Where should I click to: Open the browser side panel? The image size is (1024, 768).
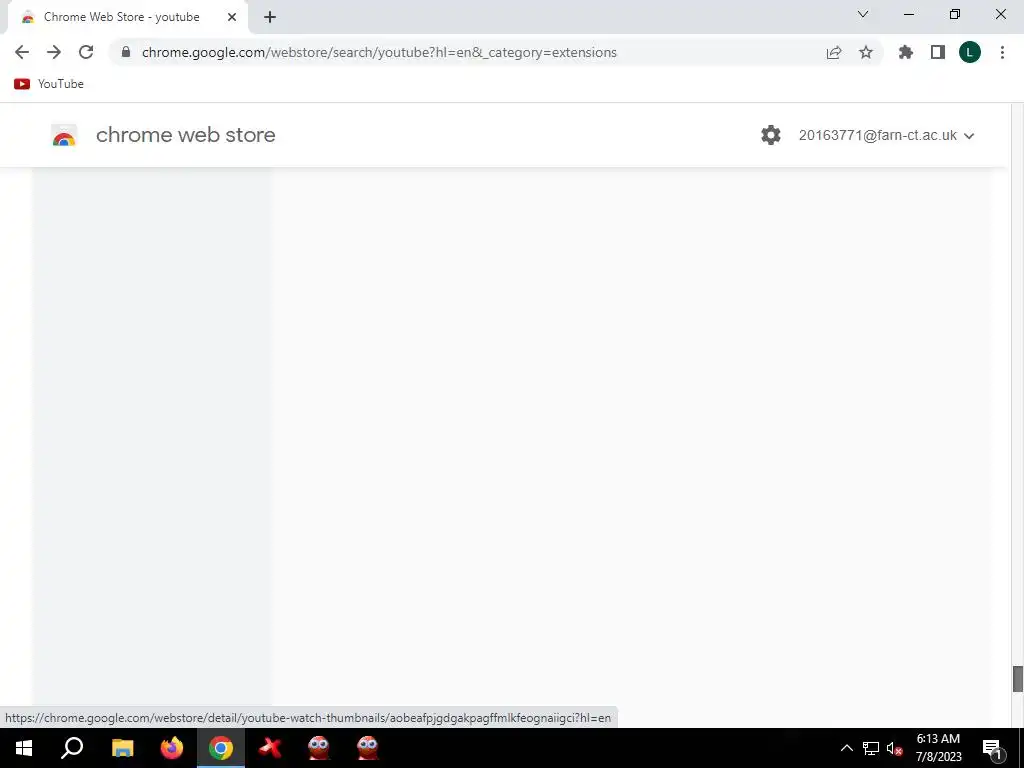tap(938, 52)
